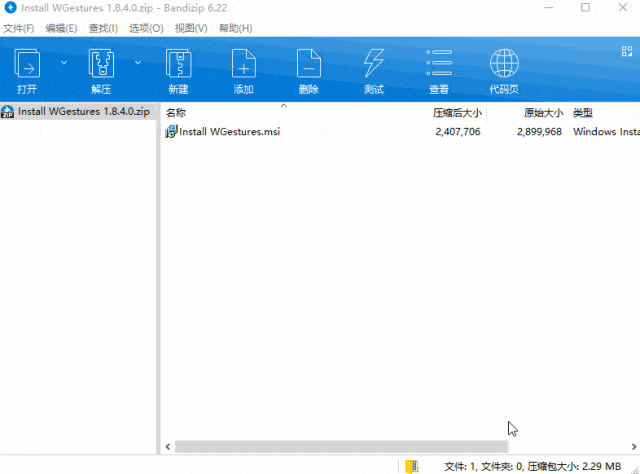
Task: Click the yellow archive icon in status bar
Action: pyautogui.click(x=412, y=466)
